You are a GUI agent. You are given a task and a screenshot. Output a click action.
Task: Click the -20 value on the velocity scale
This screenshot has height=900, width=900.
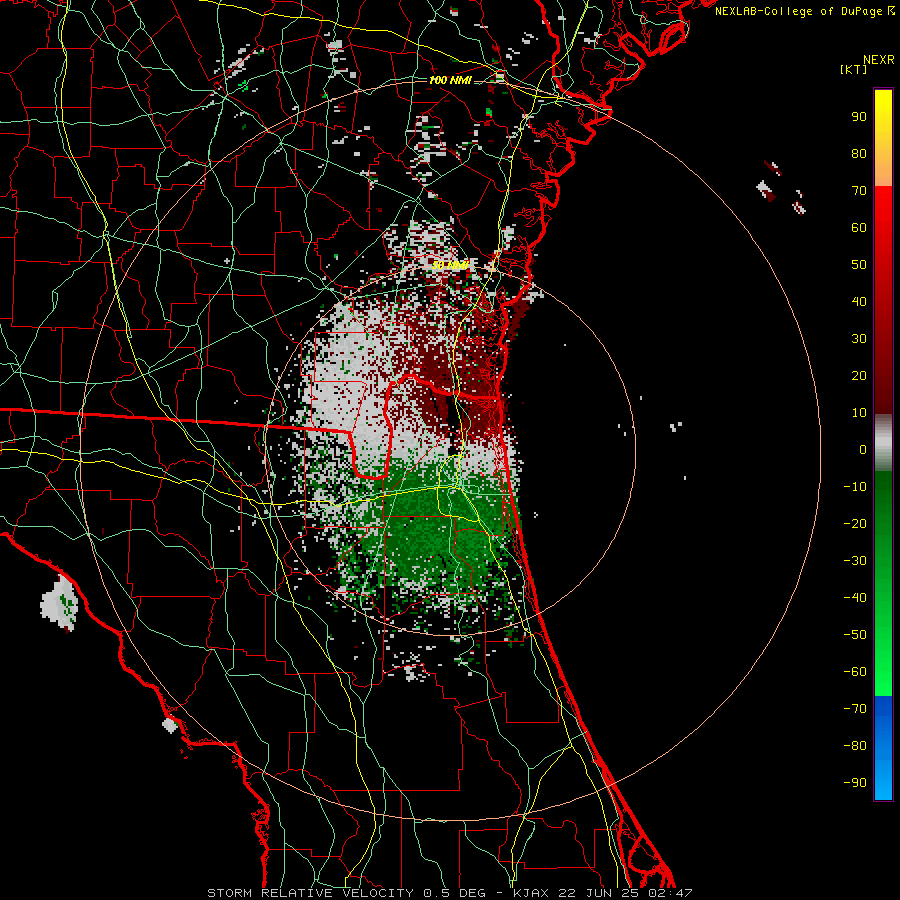pos(855,523)
